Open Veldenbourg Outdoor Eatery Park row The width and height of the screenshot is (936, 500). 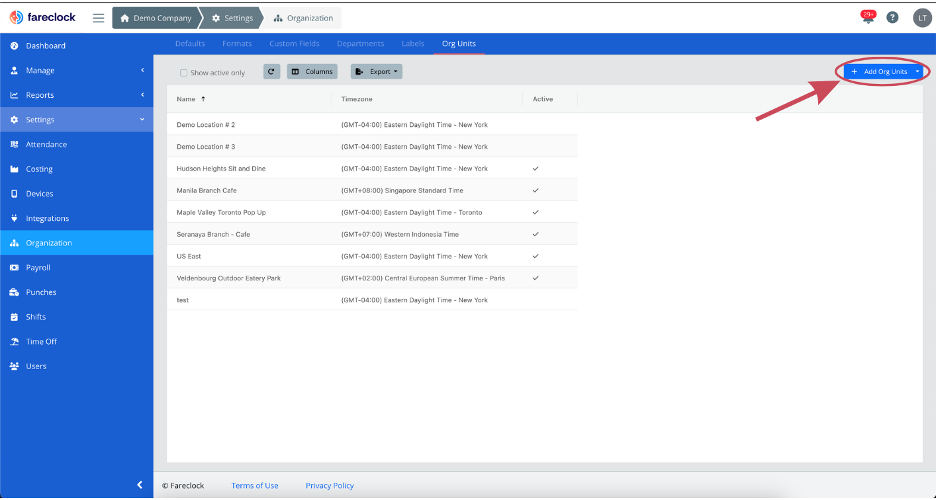click(372, 278)
